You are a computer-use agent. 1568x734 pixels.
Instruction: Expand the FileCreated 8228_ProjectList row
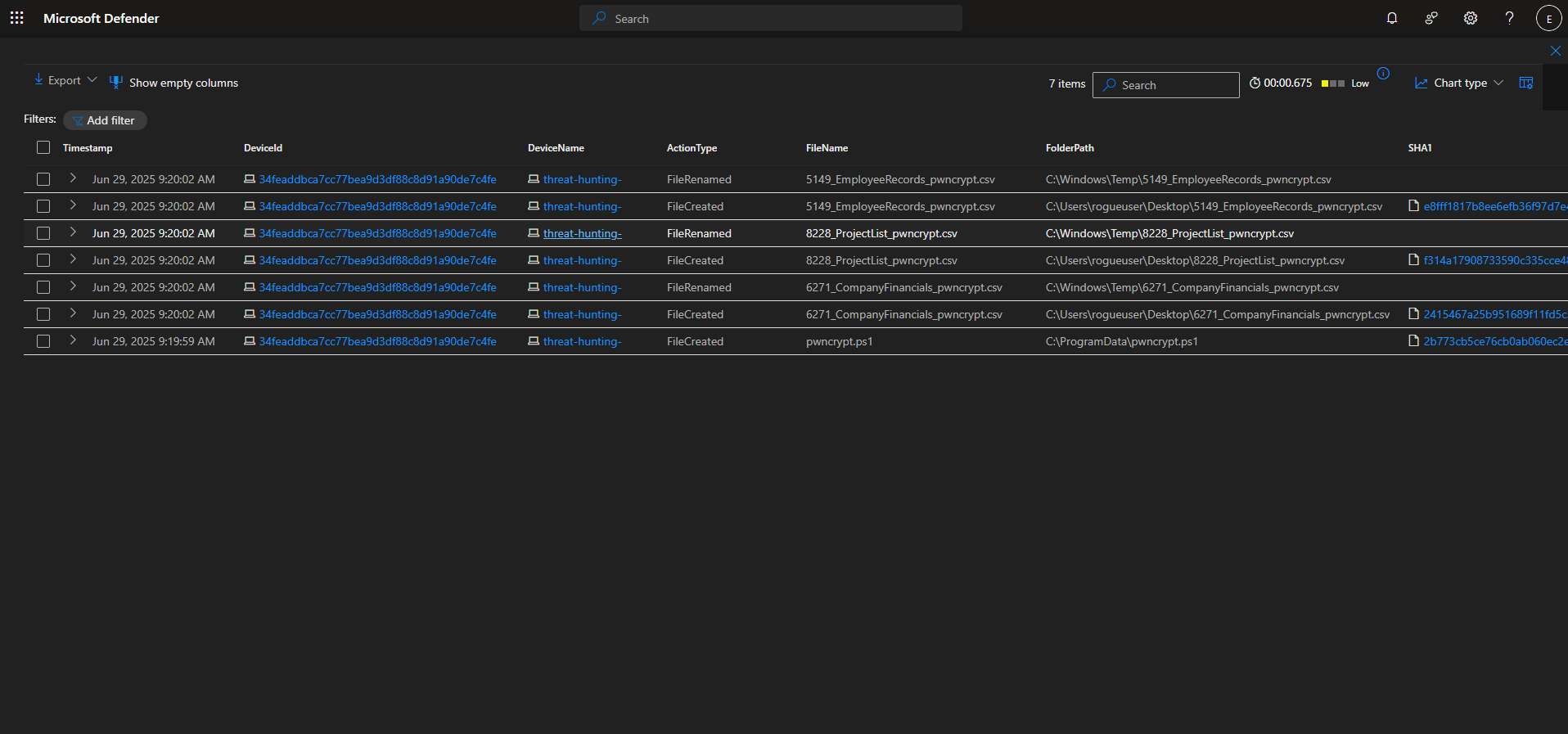coord(73,259)
